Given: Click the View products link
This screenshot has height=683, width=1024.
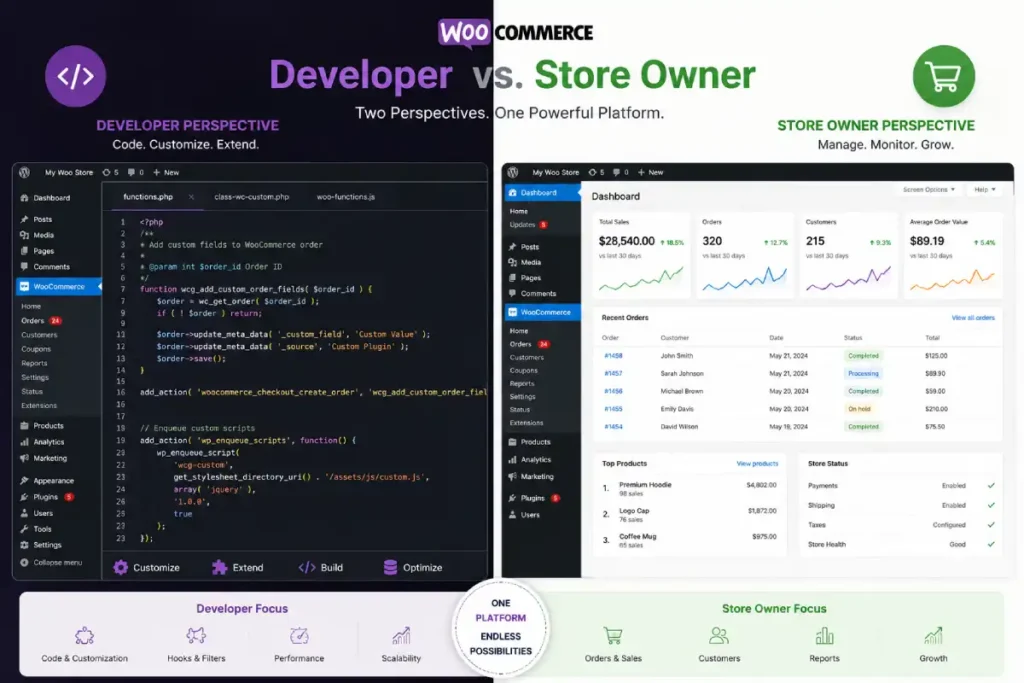Looking at the screenshot, I should tap(758, 464).
